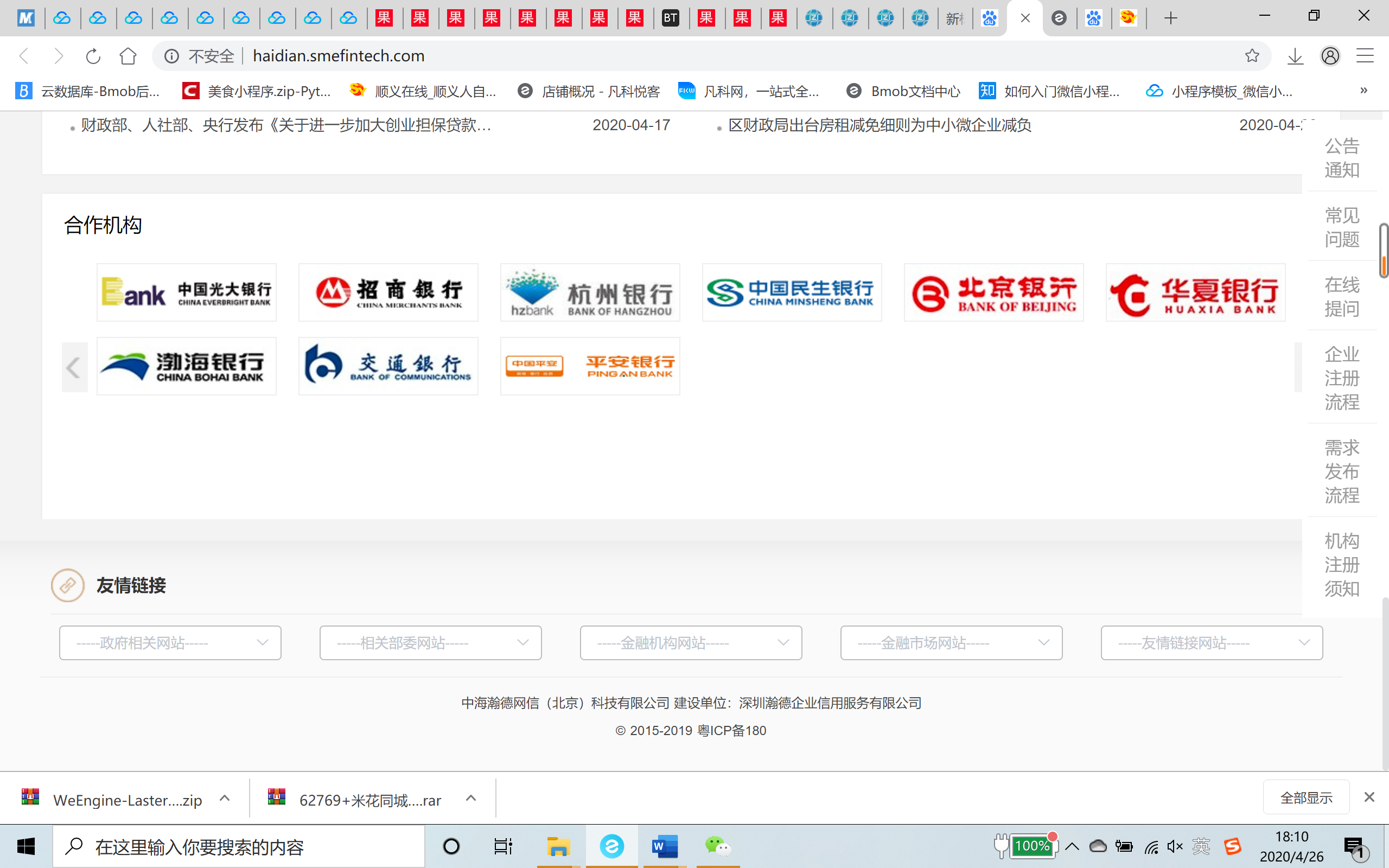Expand the 友情链接网站 dropdown
The image size is (1389, 868).
(x=1212, y=643)
